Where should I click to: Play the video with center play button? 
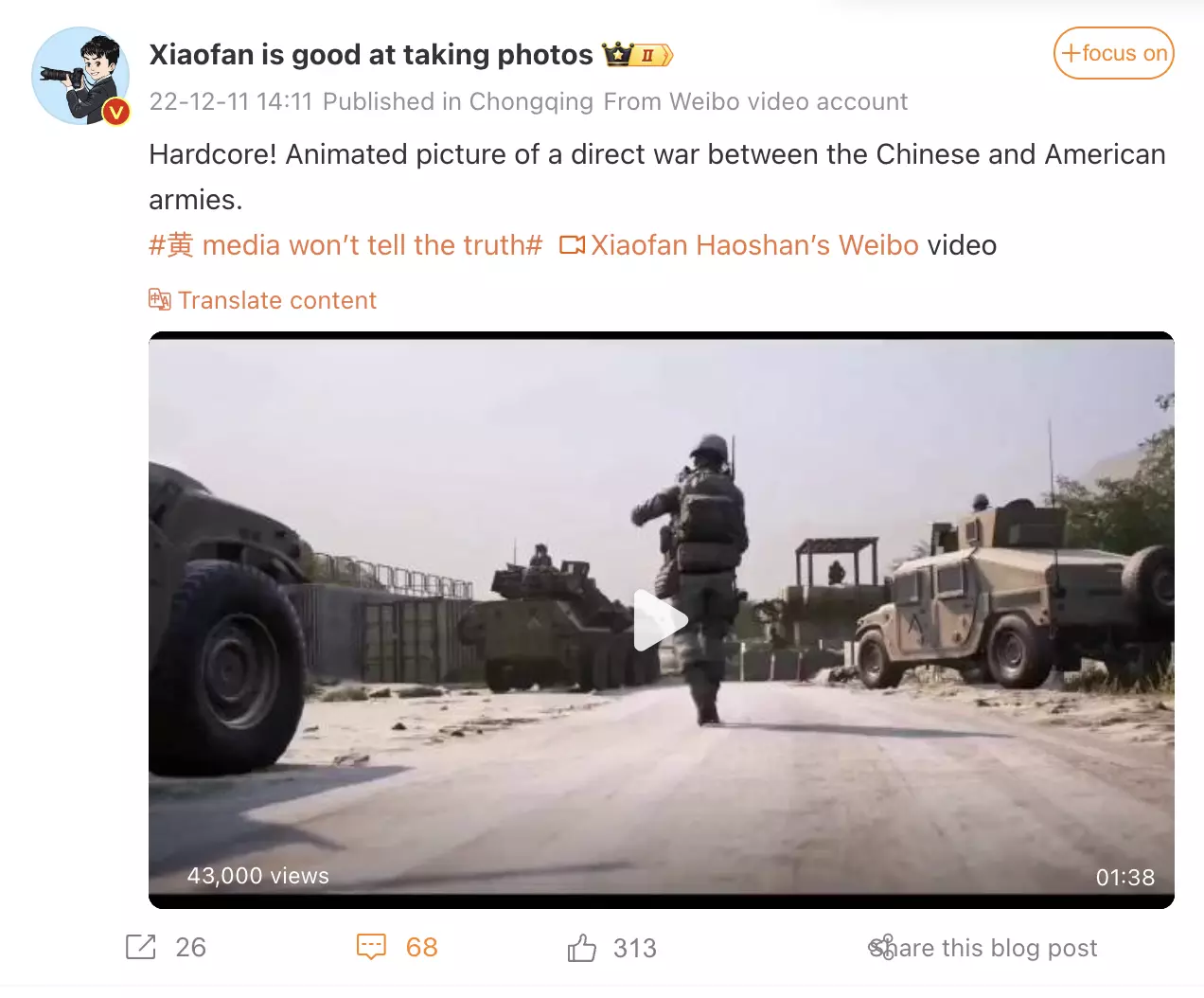660,620
